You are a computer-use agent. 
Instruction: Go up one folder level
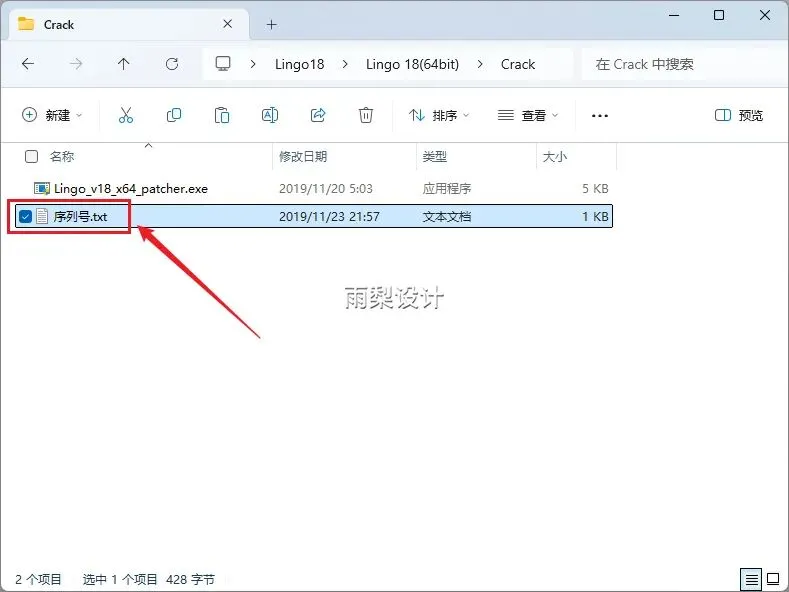tap(123, 64)
